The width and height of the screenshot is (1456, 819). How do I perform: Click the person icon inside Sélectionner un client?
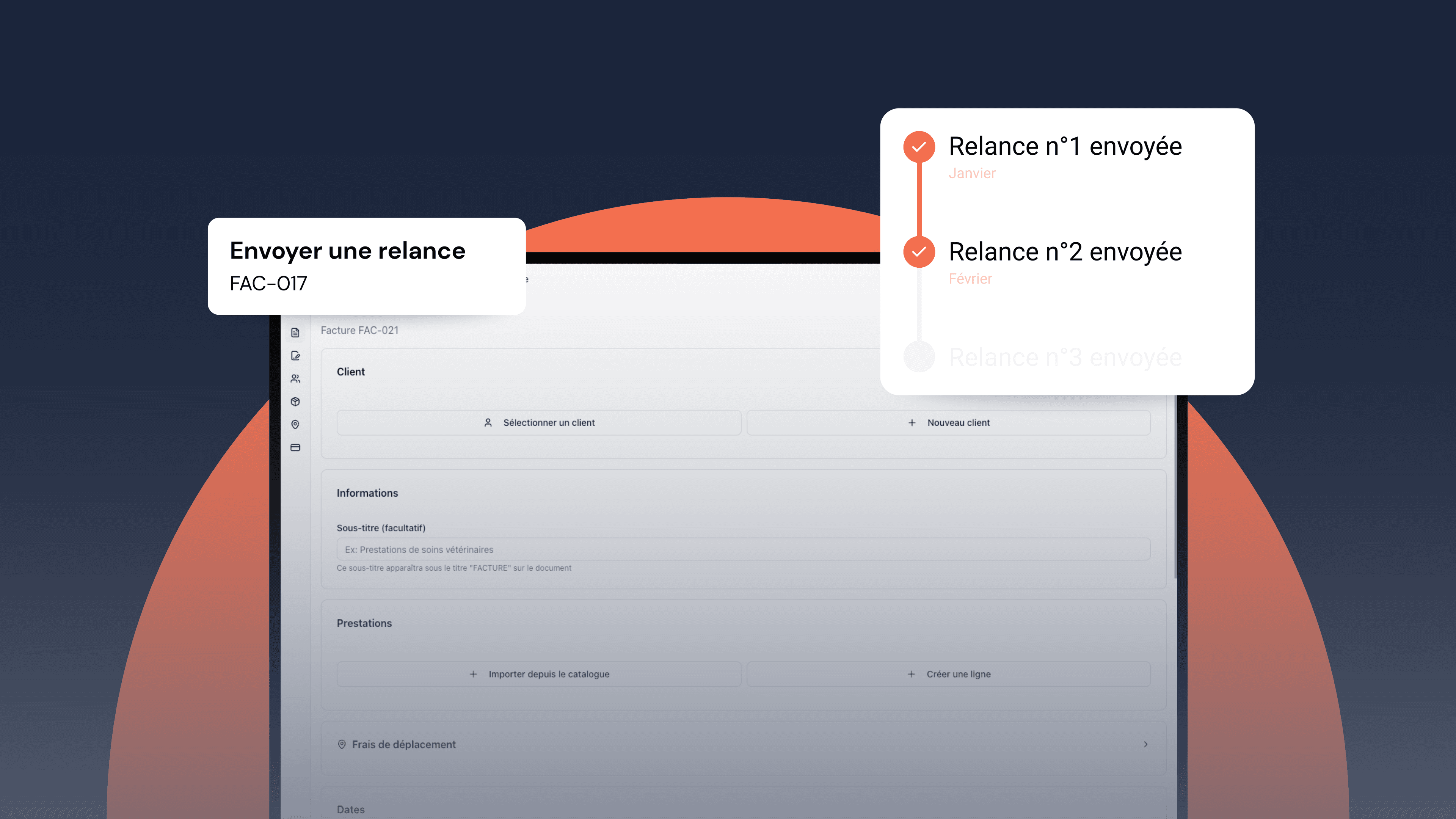tap(488, 422)
